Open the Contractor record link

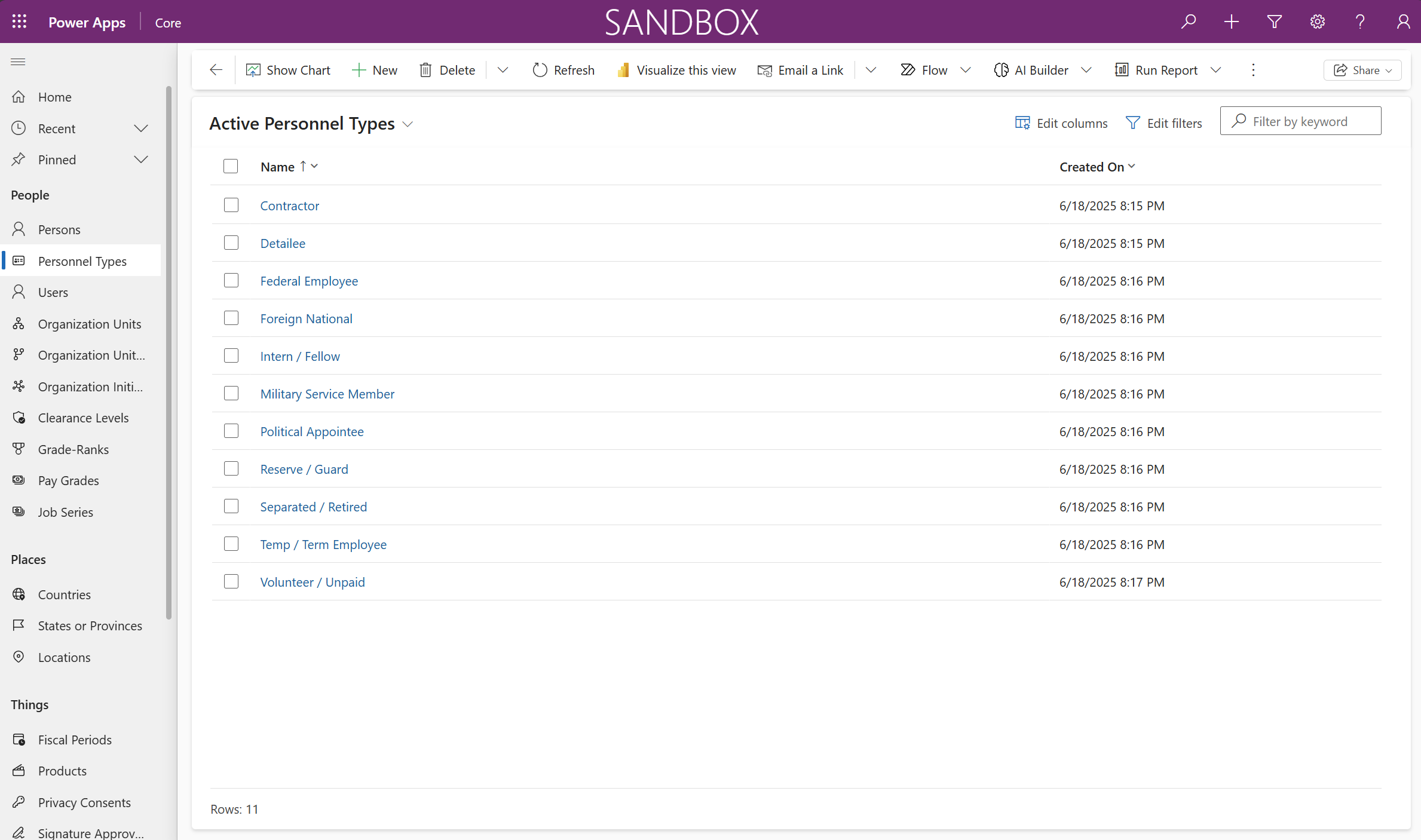click(x=290, y=206)
